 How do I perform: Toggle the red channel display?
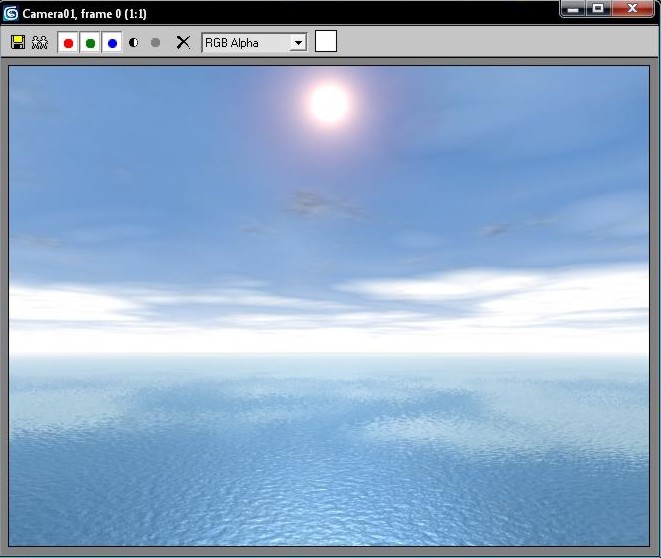68,43
